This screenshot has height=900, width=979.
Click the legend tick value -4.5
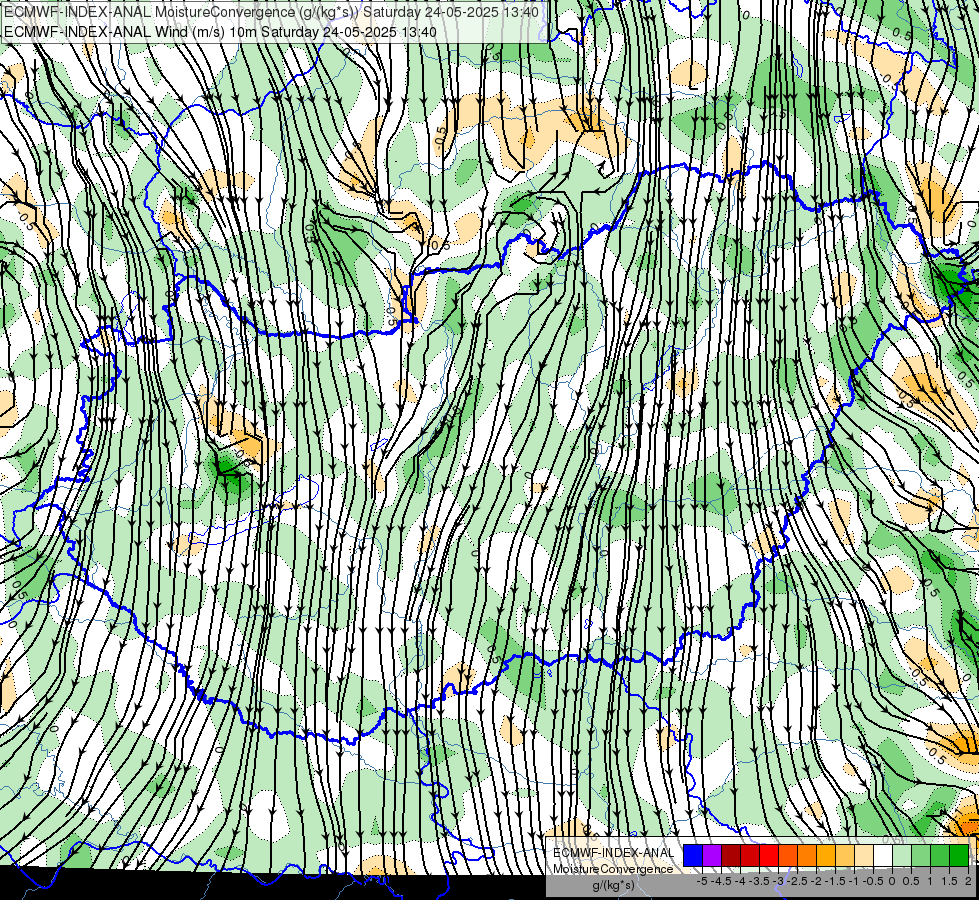[x=721, y=881]
